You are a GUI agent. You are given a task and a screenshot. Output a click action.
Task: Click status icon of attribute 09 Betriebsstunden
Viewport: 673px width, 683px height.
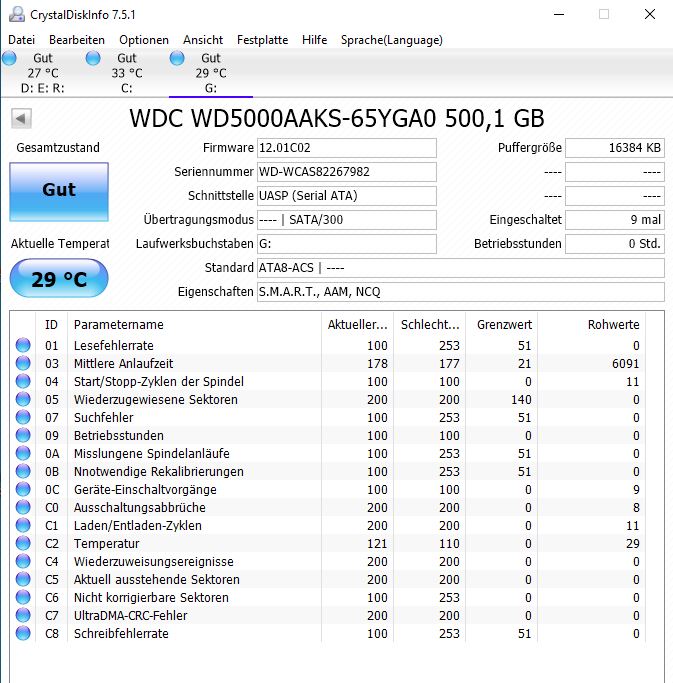pyautogui.click(x=23, y=435)
